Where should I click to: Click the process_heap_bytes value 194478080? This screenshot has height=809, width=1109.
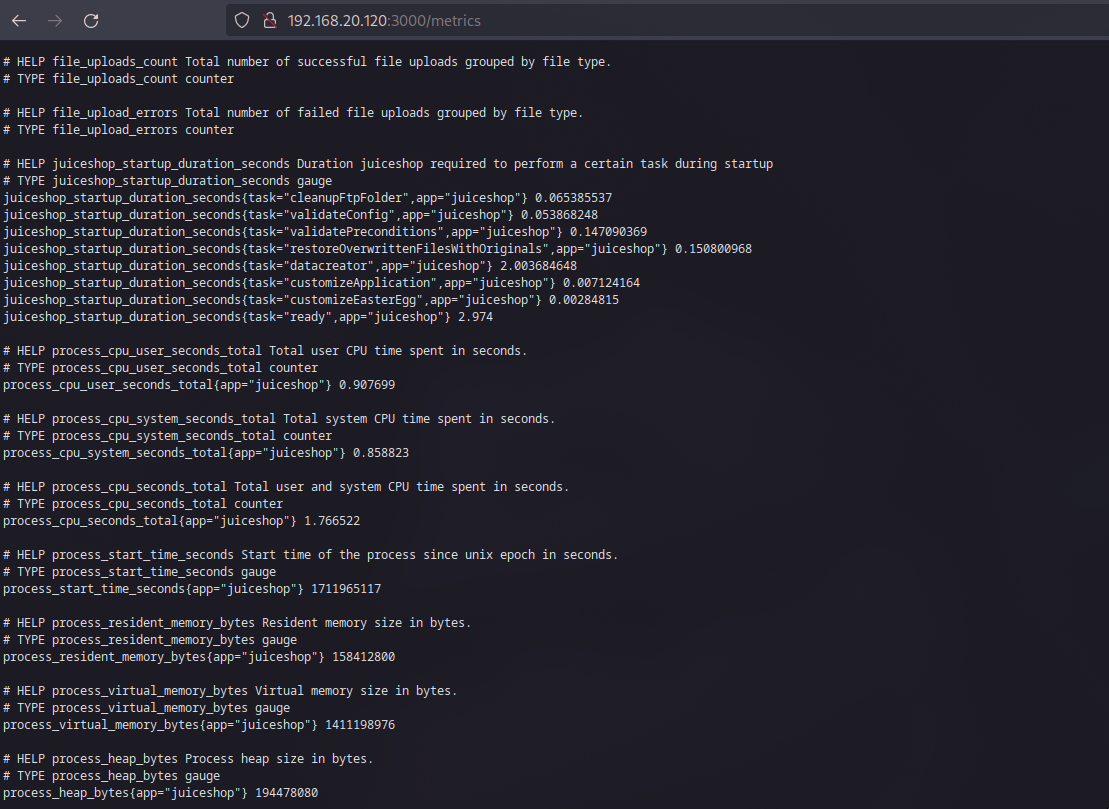tap(286, 793)
